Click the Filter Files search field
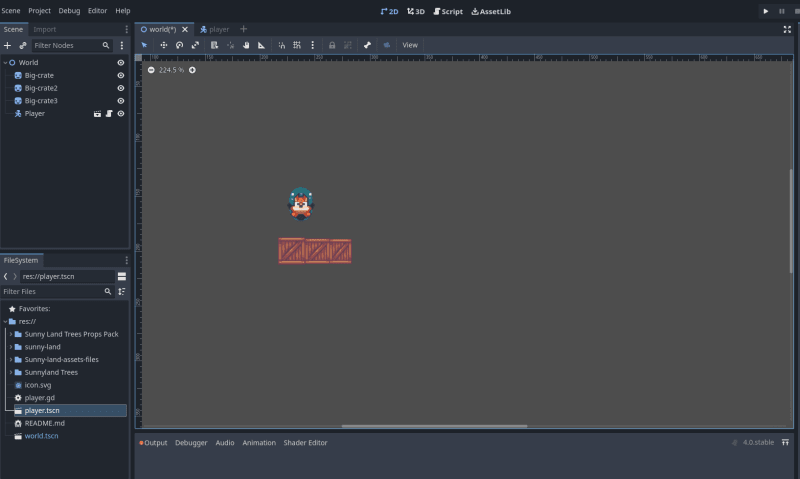Image resolution: width=800 pixels, height=479 pixels. (57, 291)
